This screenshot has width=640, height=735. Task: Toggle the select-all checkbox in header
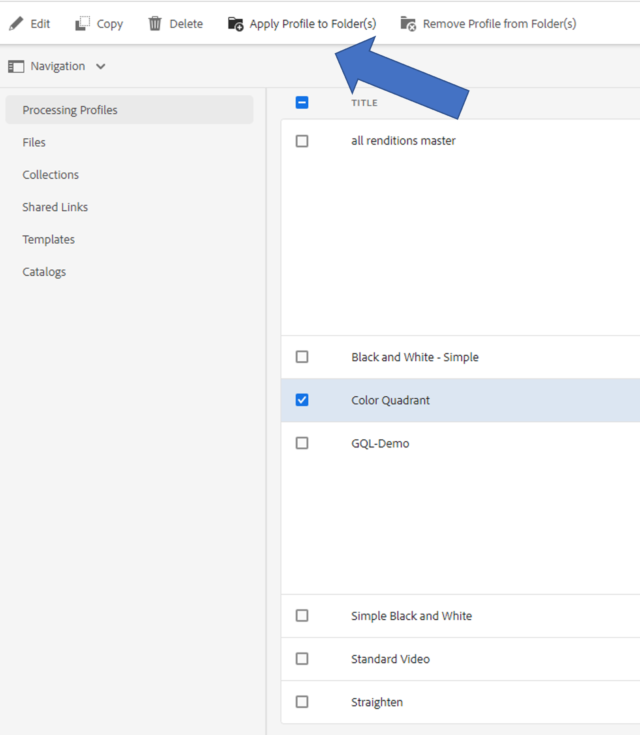pyautogui.click(x=302, y=102)
